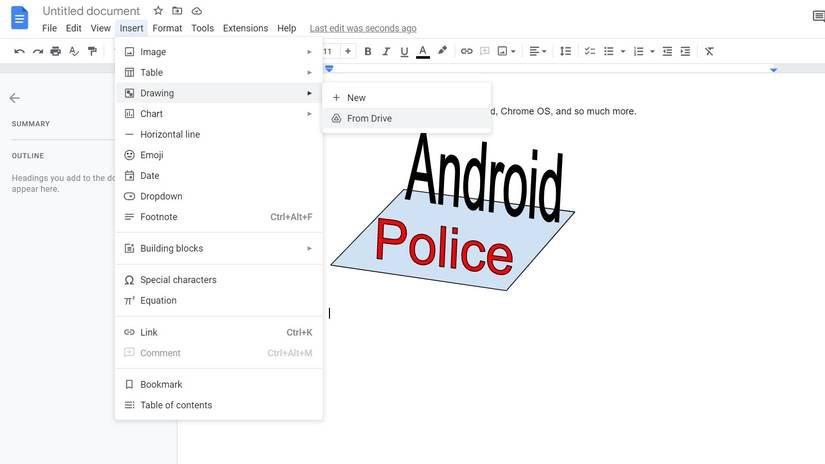The image size is (825, 464).
Task: Click the spell check icon
Action: pos(74,51)
